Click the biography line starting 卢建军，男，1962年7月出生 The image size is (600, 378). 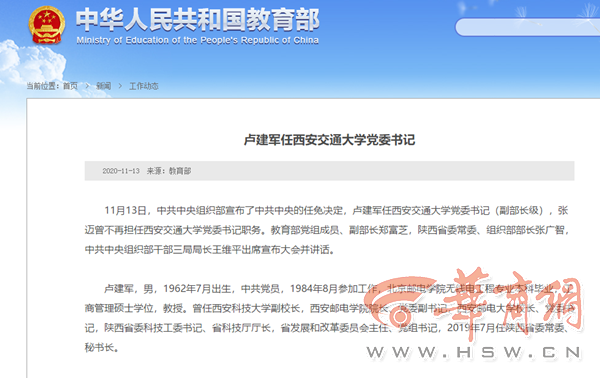(338, 288)
